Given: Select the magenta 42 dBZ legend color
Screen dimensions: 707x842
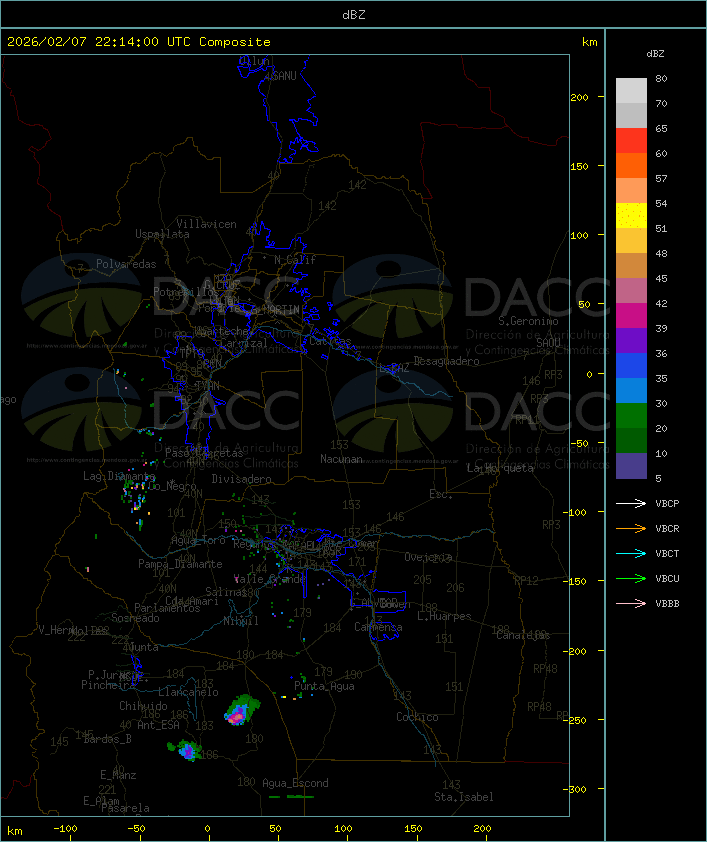Looking at the screenshot, I should (631, 316).
